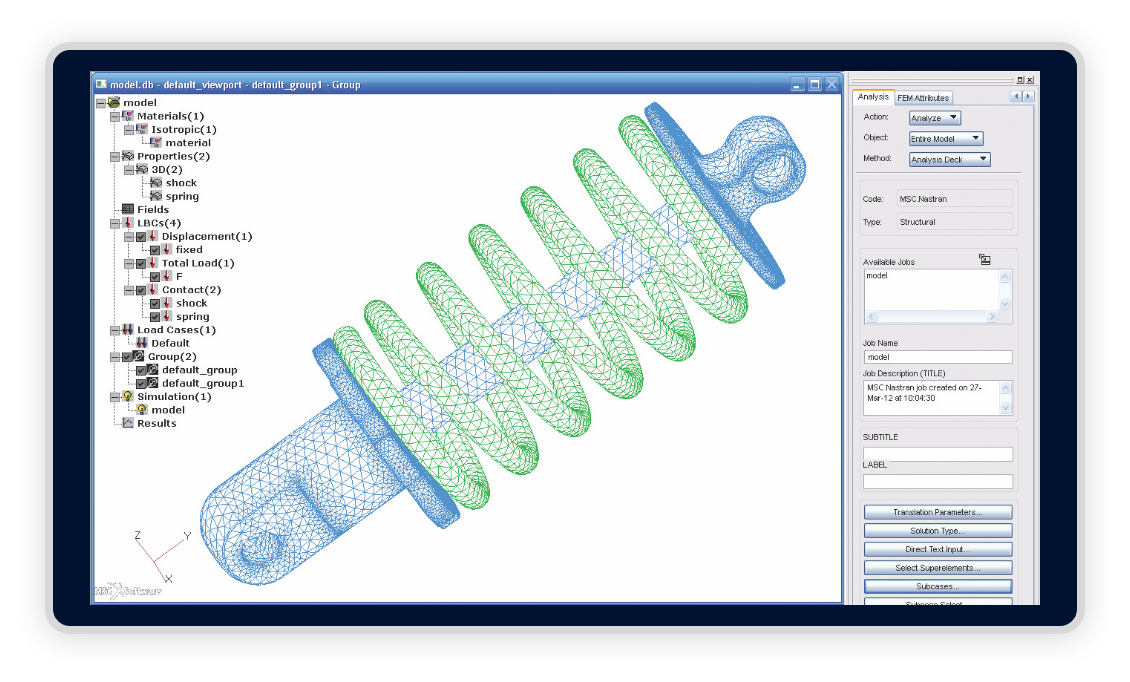Click into the SUBTITLE input field

tap(938, 454)
